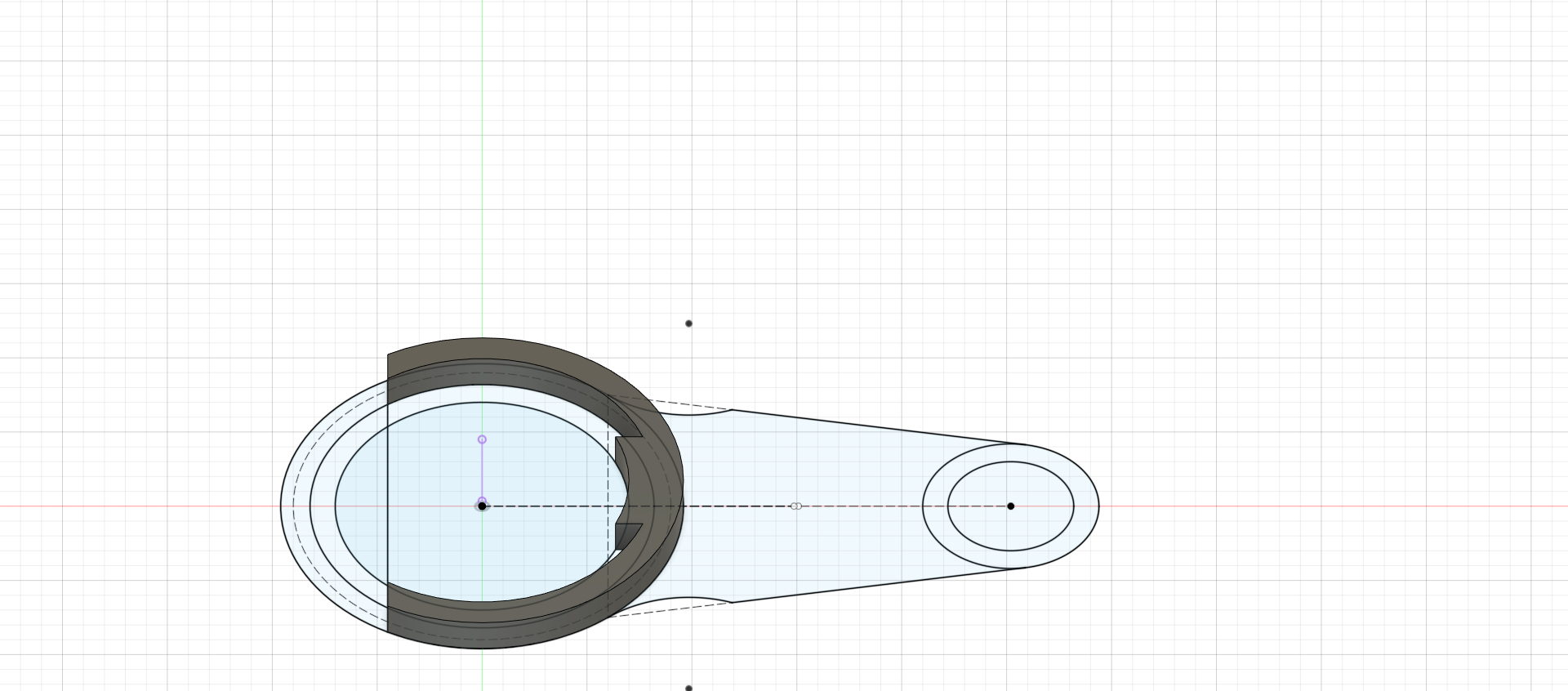Click the coincident constraint glyph on the centerline
This screenshot has height=691, width=1568.
tap(796, 506)
